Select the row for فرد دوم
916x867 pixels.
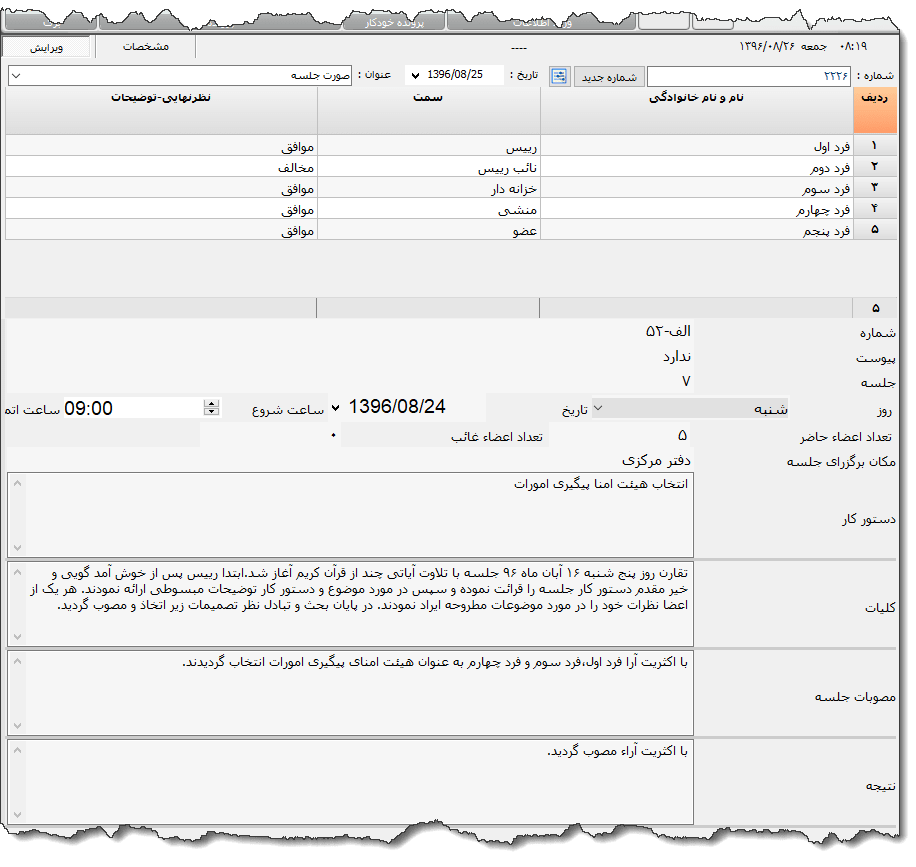pos(696,168)
